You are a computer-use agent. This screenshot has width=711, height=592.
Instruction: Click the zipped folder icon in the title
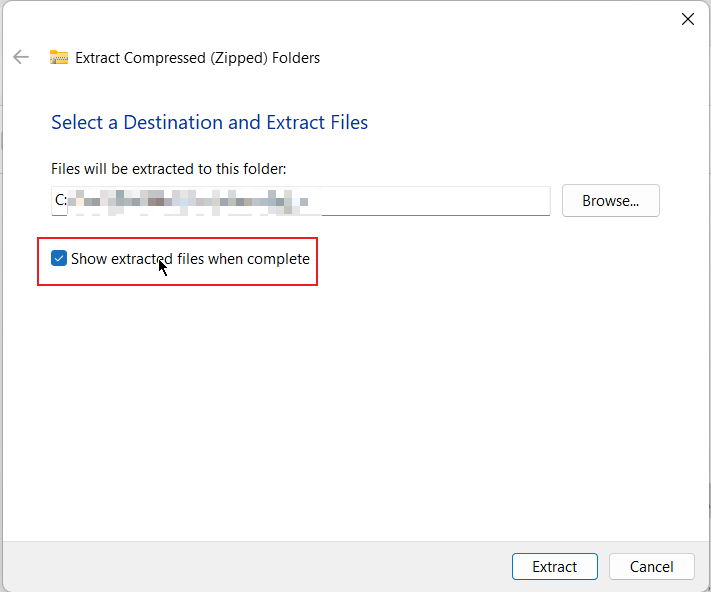(x=59, y=58)
